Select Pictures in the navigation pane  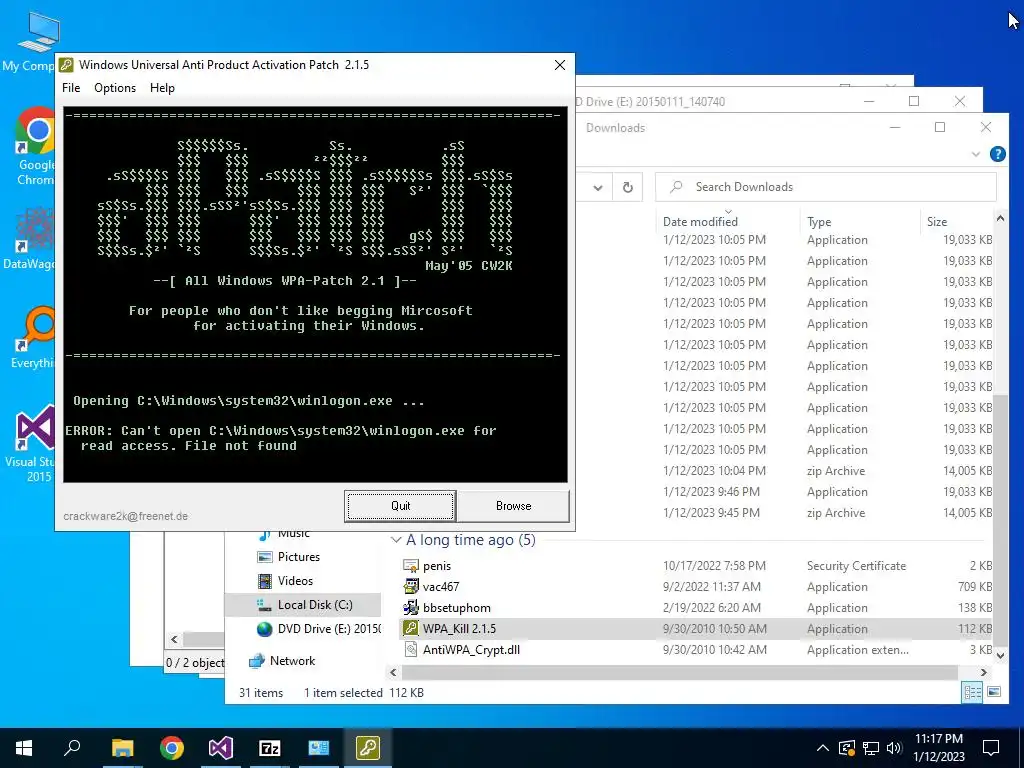[298, 556]
